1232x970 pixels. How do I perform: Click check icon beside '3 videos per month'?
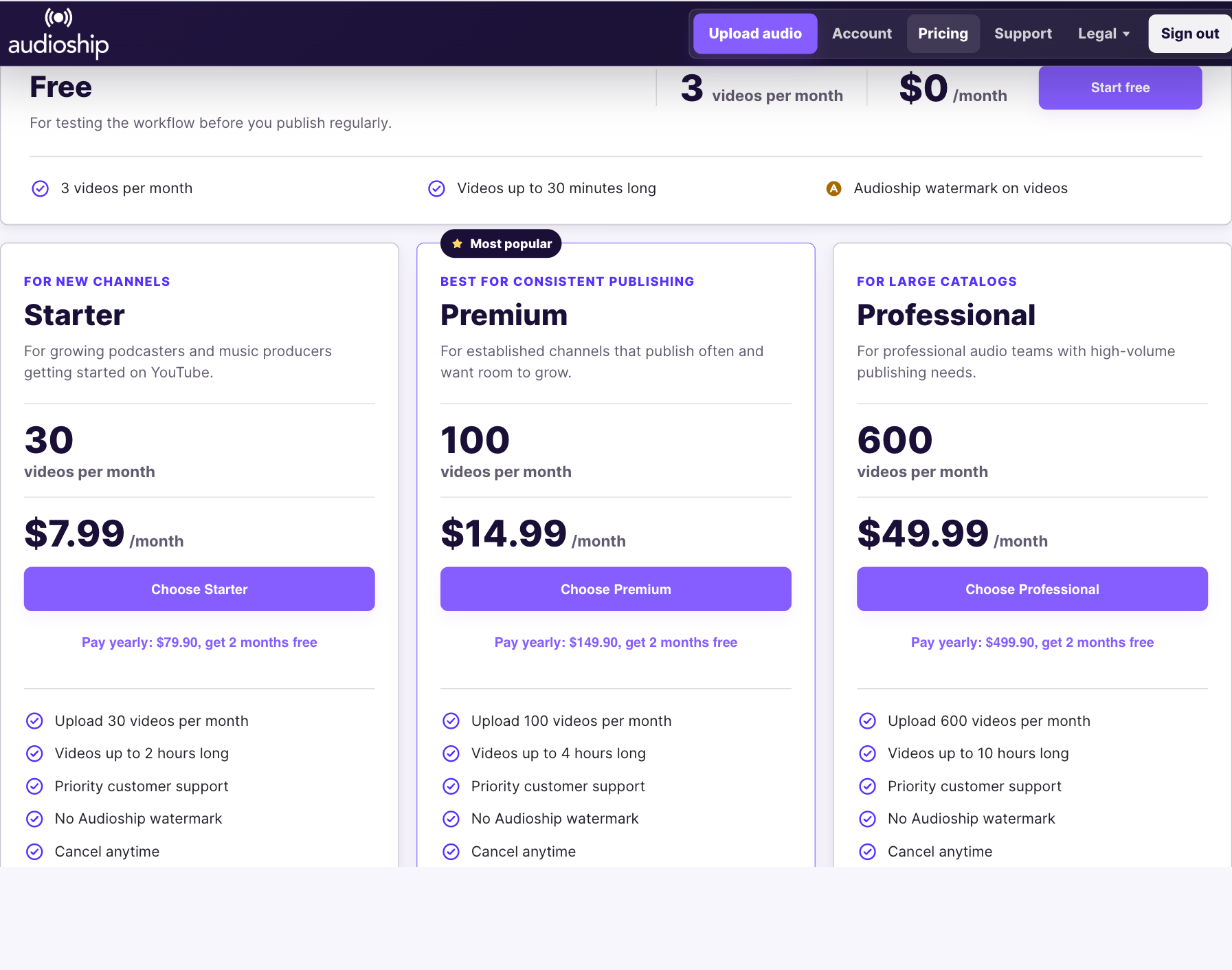coord(41,188)
